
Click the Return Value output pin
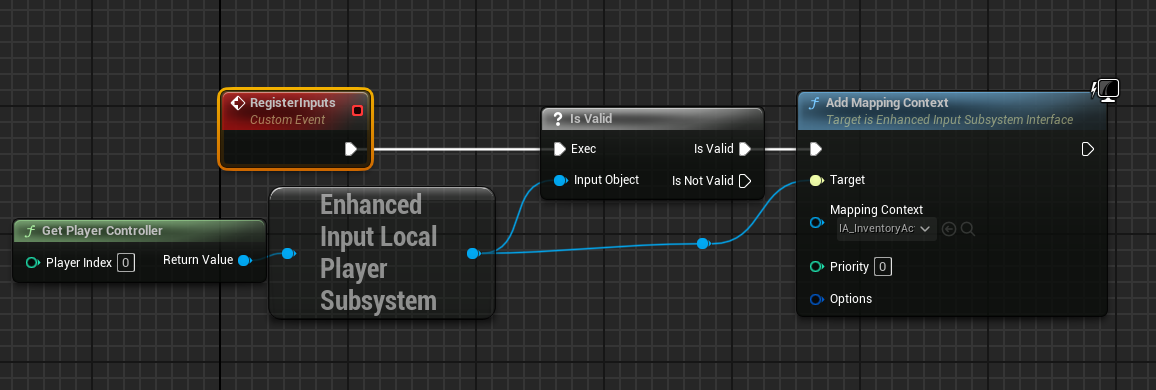244,260
